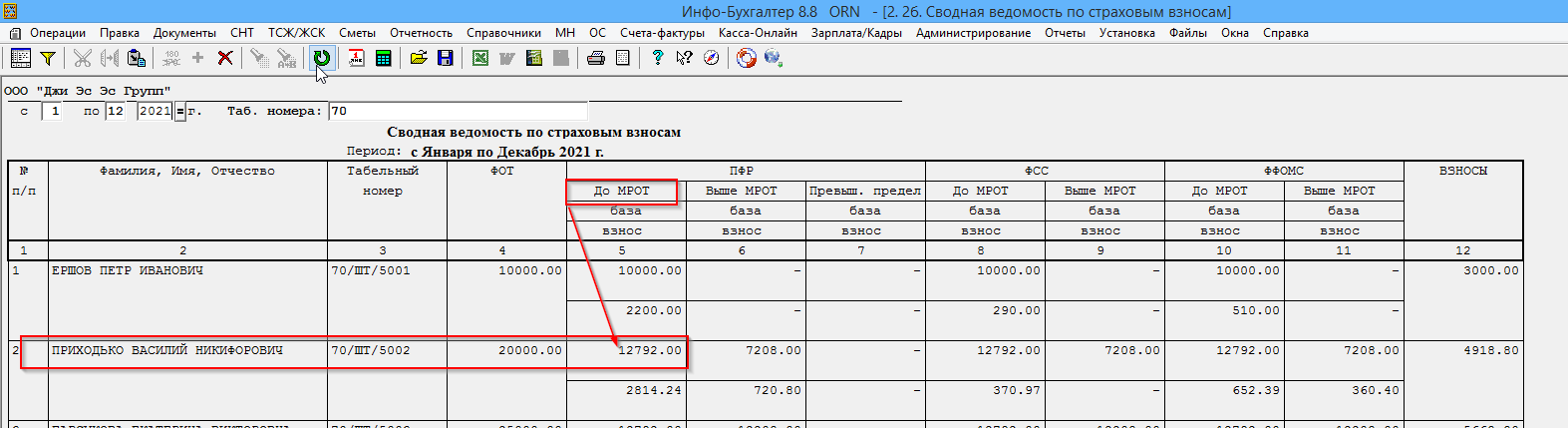
Task: Open the calendar date icon
Action: click(356, 58)
